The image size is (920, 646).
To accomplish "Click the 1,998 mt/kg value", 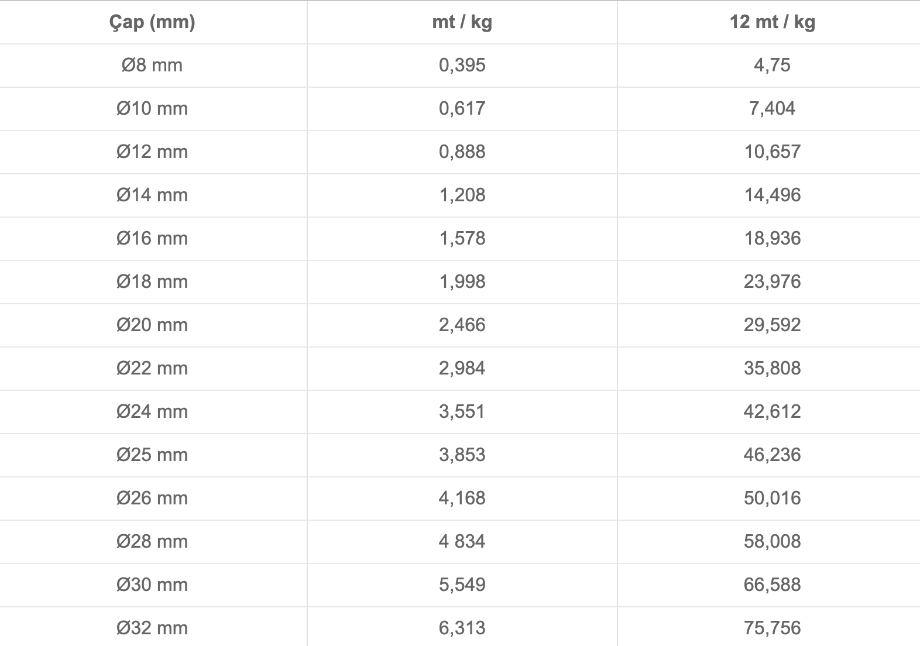I will click(x=462, y=282).
